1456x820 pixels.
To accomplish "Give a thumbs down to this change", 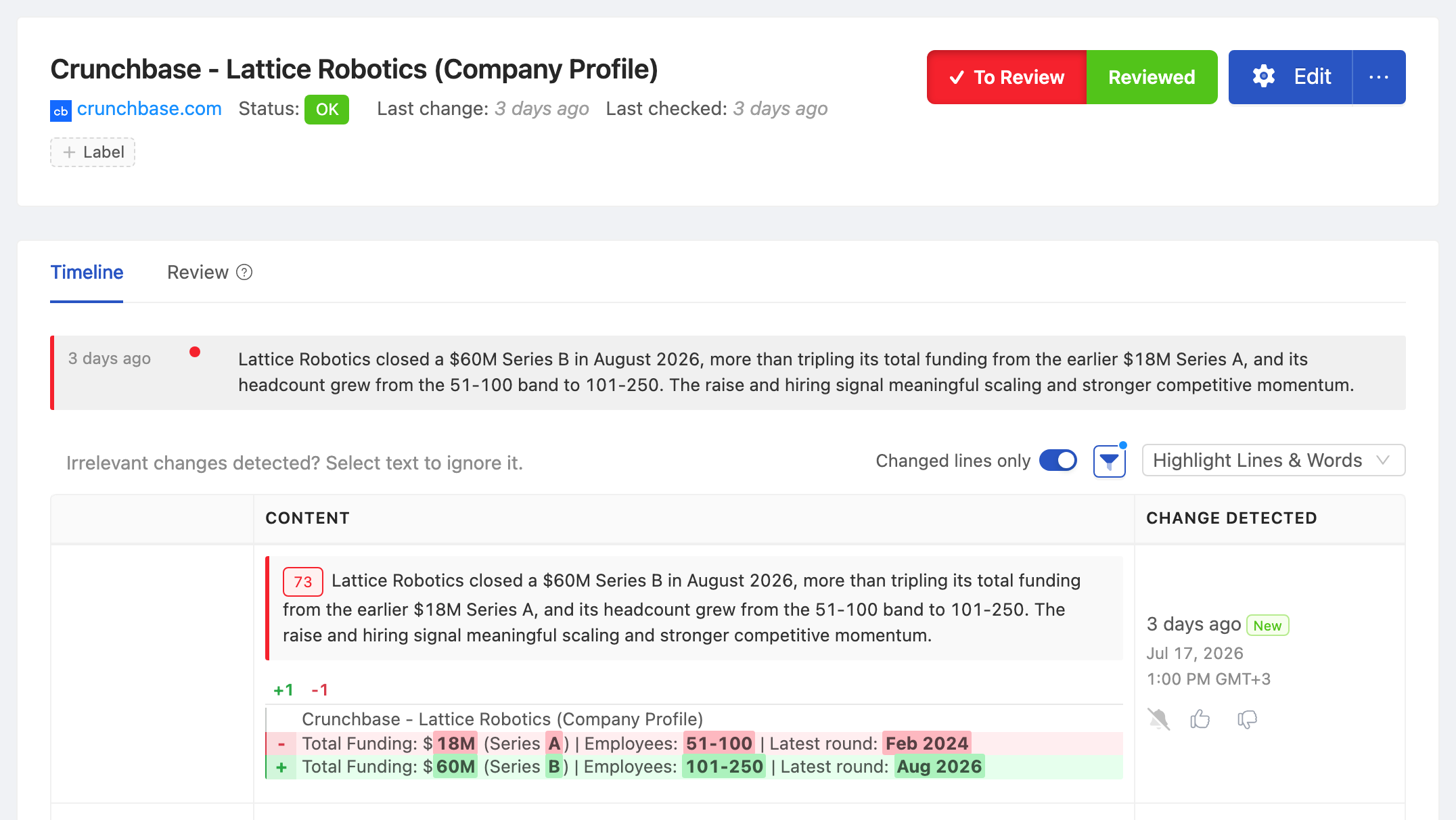I will click(x=1247, y=719).
